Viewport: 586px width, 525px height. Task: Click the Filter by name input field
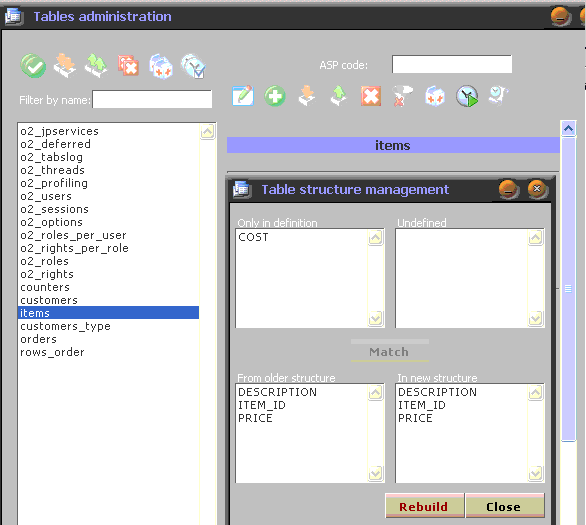click(152, 99)
